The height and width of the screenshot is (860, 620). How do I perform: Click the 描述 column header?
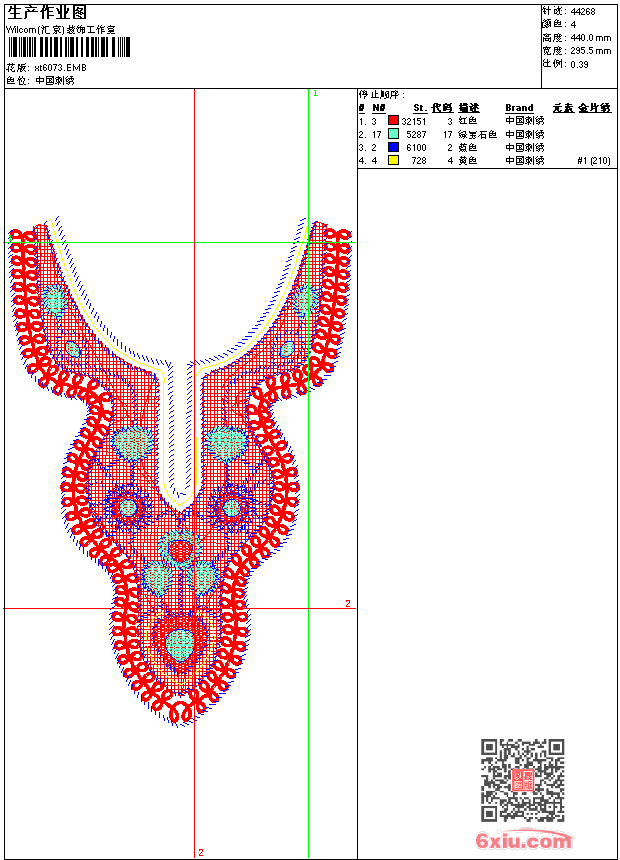469,108
